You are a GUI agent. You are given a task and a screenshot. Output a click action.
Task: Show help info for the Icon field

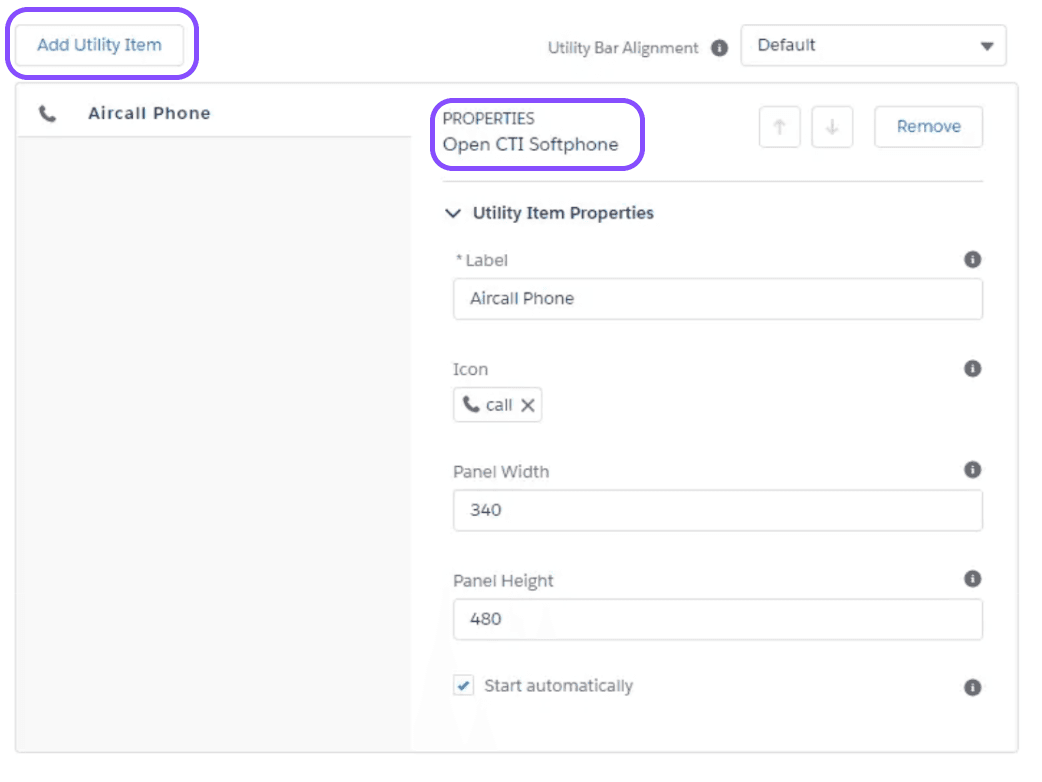972,369
